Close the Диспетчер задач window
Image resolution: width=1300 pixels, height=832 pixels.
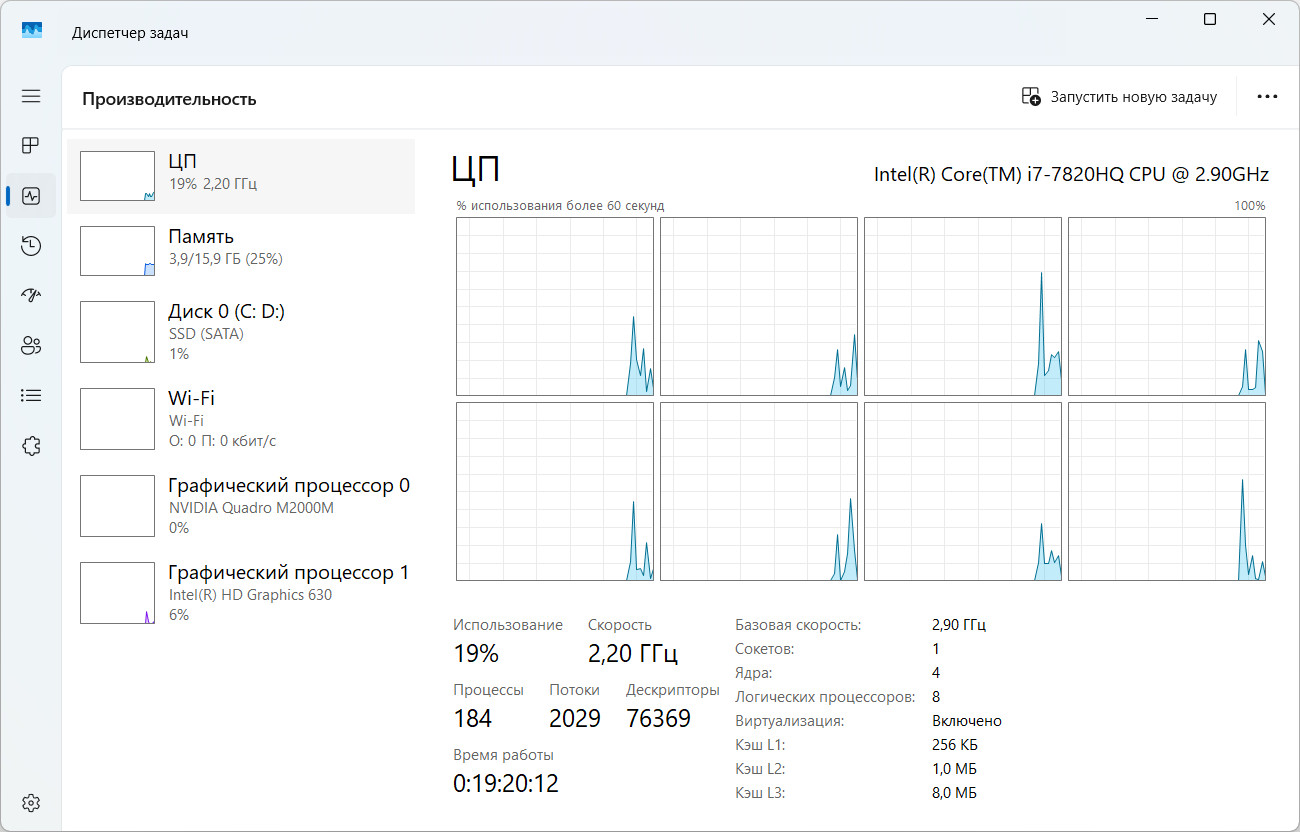coord(1269,19)
